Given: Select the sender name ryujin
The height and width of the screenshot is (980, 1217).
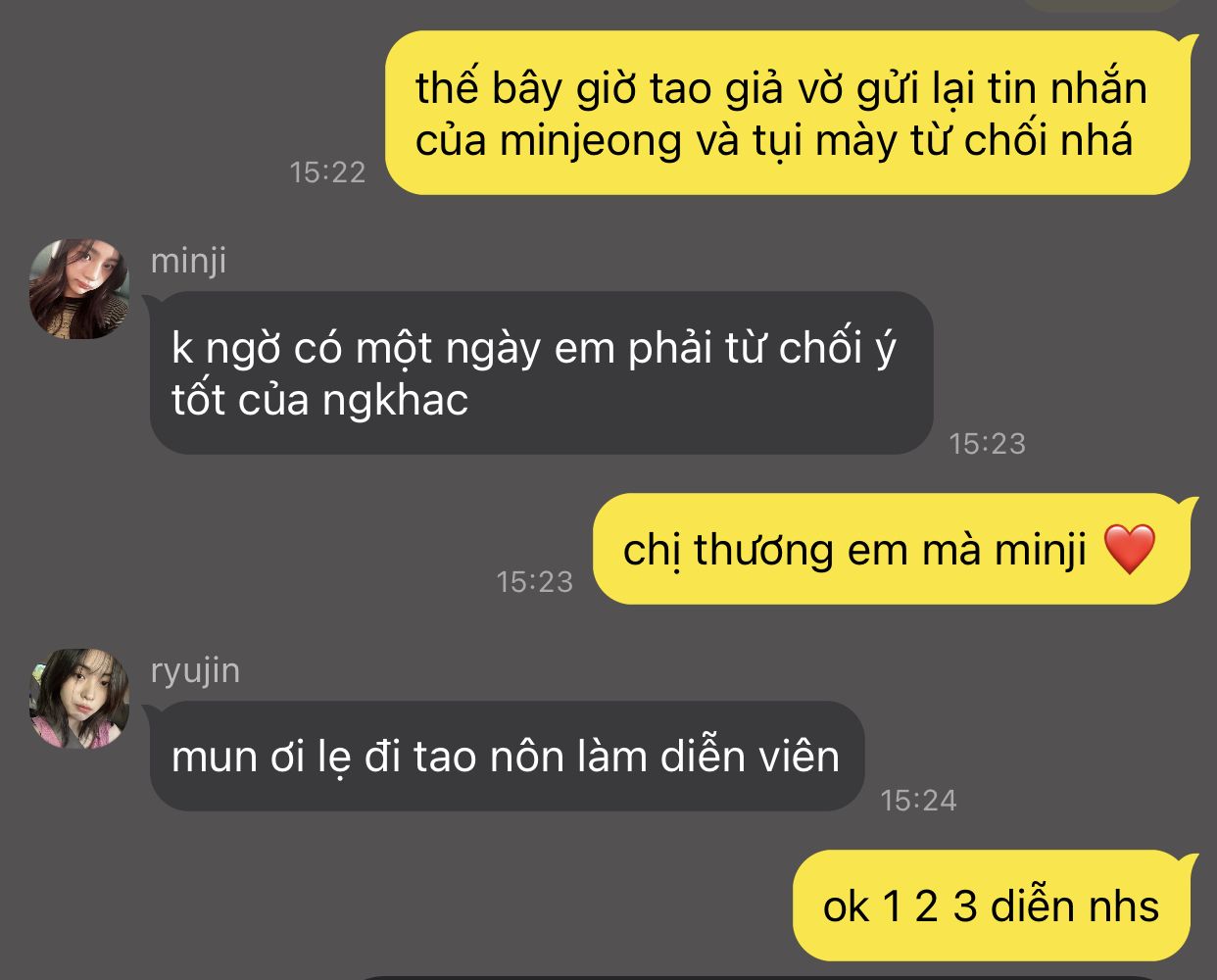Looking at the screenshot, I should pyautogui.click(x=195, y=670).
